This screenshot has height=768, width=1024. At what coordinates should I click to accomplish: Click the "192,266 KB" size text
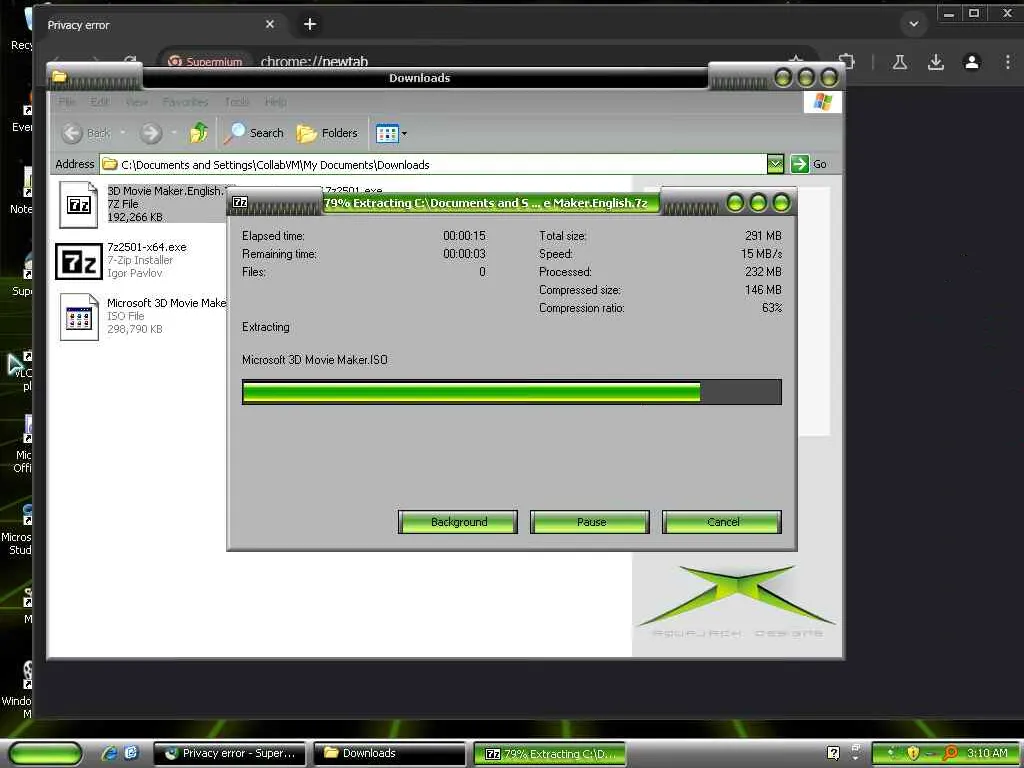[x=135, y=217]
